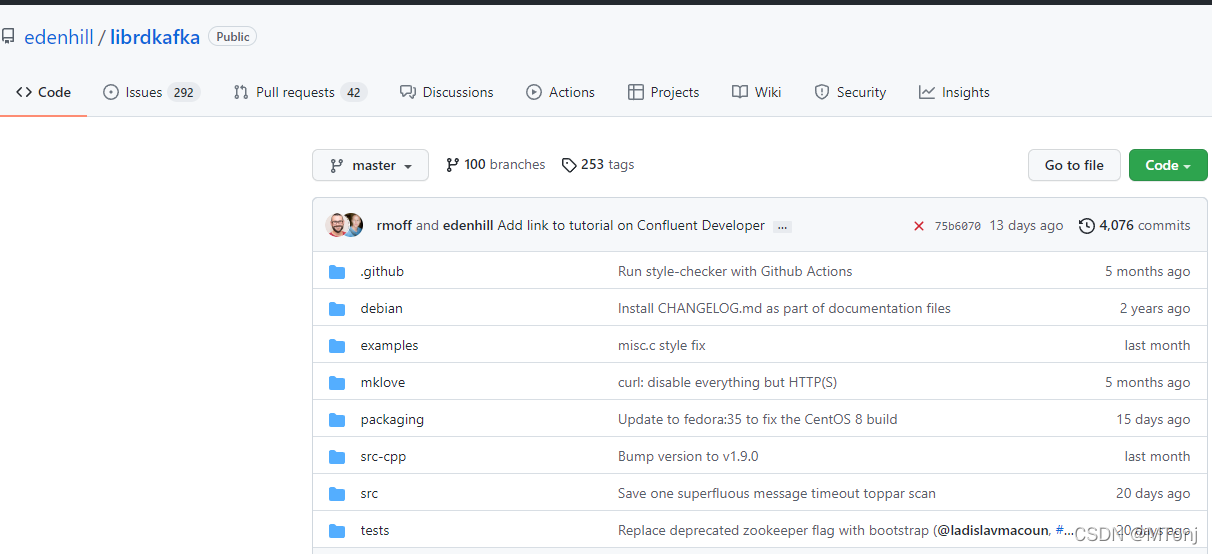Image resolution: width=1212 pixels, height=554 pixels.
Task: Open the librdkafka repository link
Action: (x=155, y=37)
